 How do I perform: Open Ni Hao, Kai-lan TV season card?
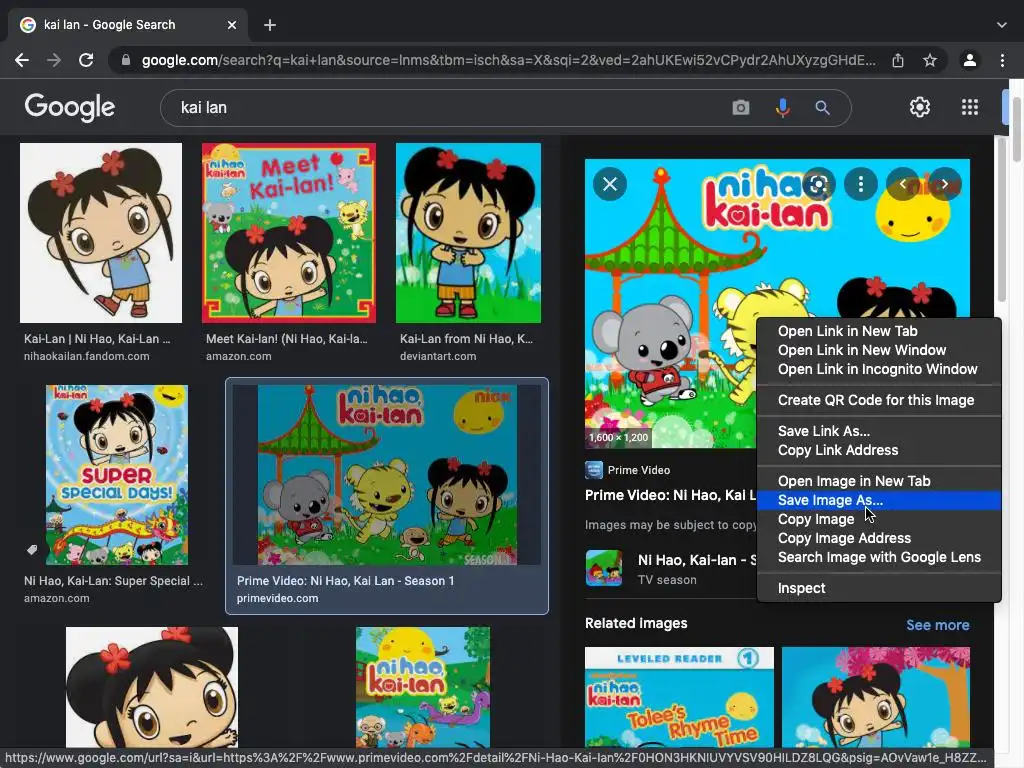(671, 568)
